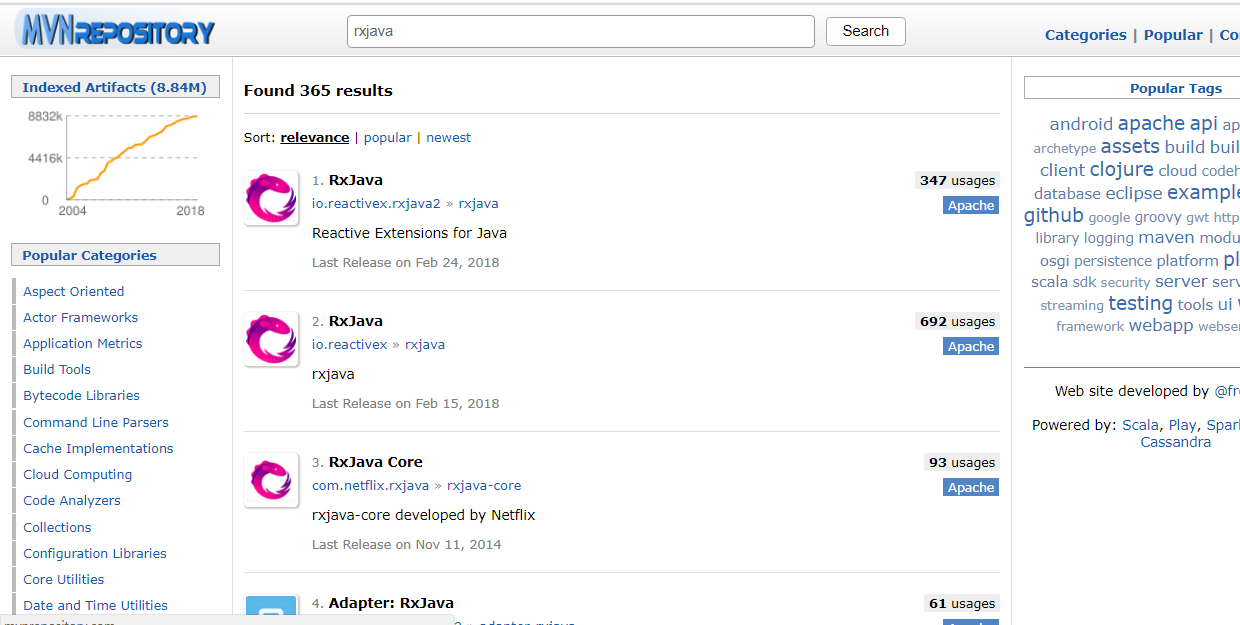Open the 347 usages link
The width and height of the screenshot is (1240, 625).
957,181
